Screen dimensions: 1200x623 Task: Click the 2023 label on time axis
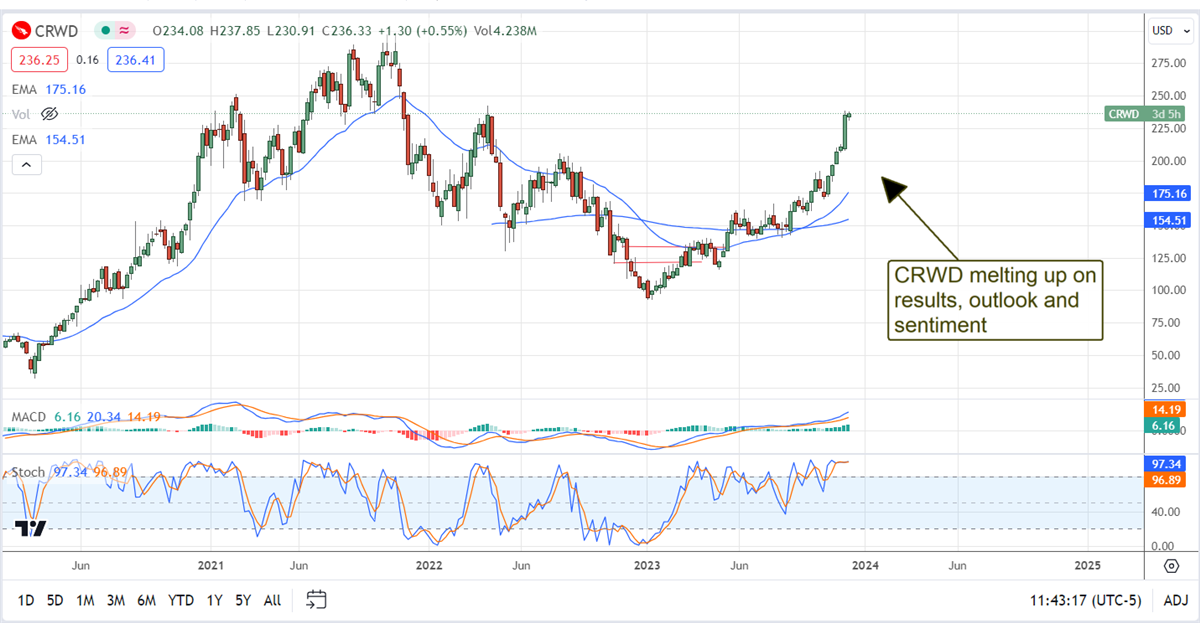[x=646, y=566]
